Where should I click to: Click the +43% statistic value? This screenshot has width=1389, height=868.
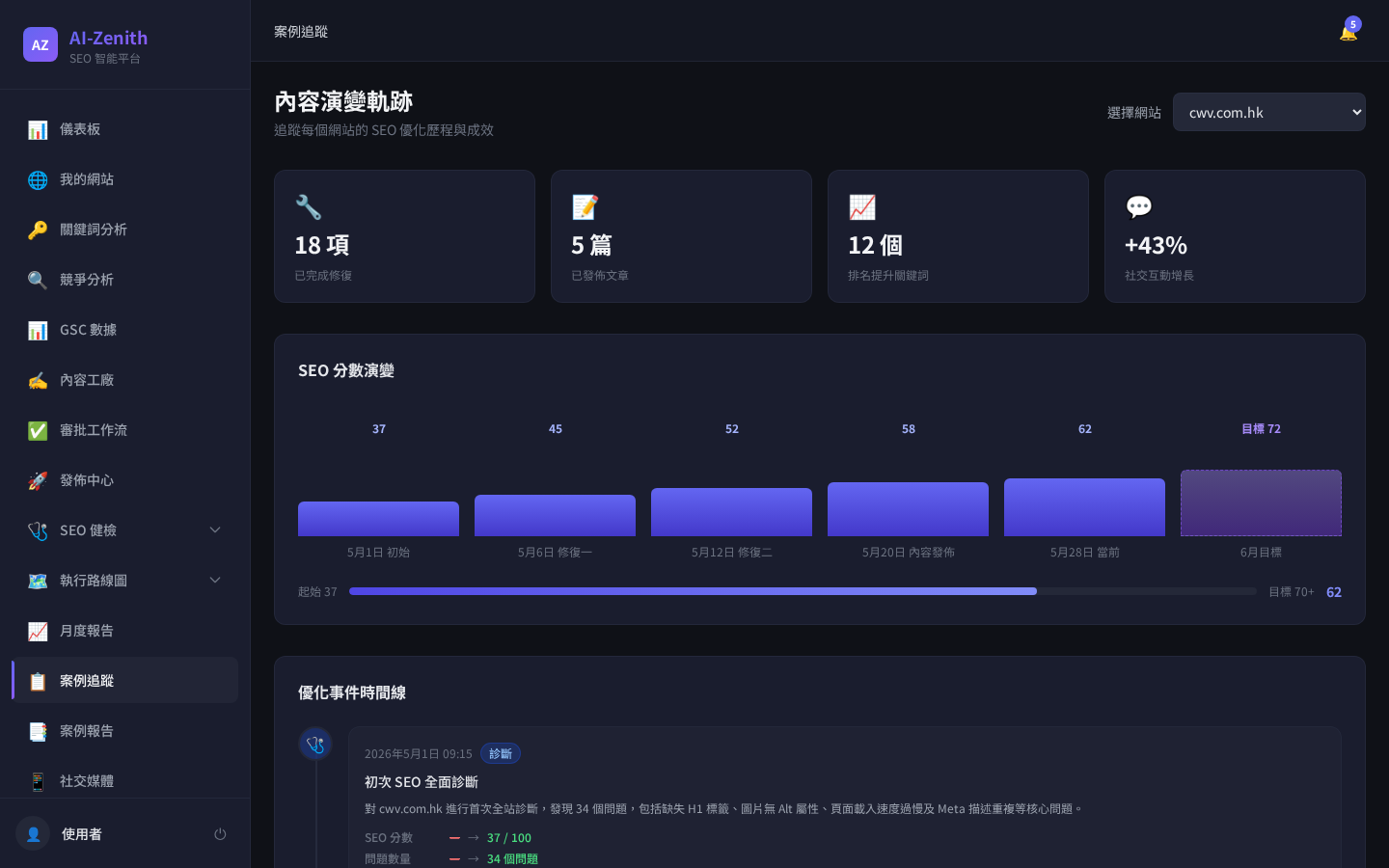pos(1156,245)
